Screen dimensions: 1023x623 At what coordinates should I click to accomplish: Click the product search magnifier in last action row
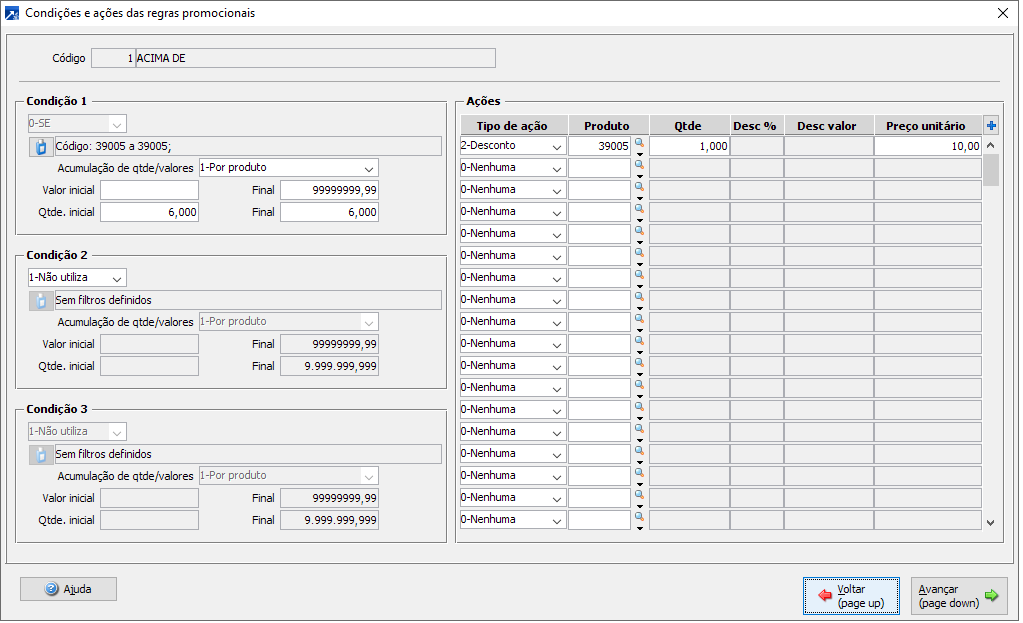pos(639,517)
